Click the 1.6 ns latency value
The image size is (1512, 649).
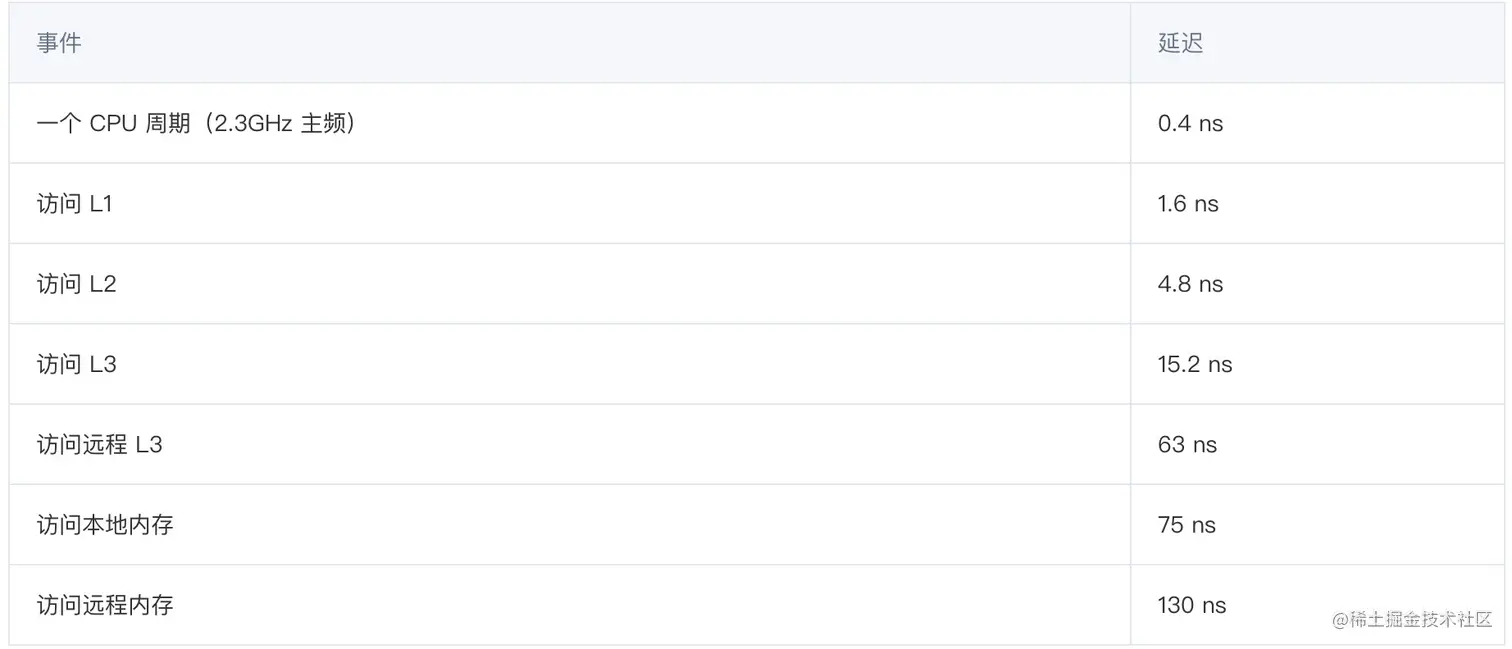(1188, 204)
